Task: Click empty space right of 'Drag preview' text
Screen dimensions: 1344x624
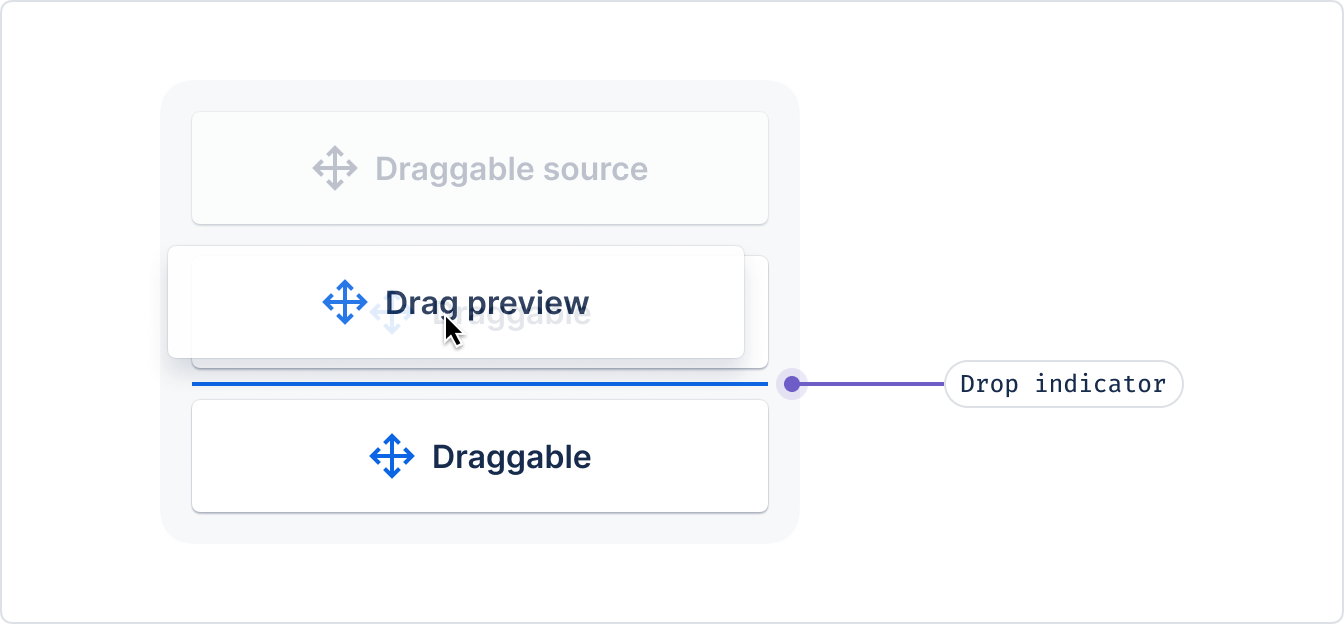Action: [665, 302]
